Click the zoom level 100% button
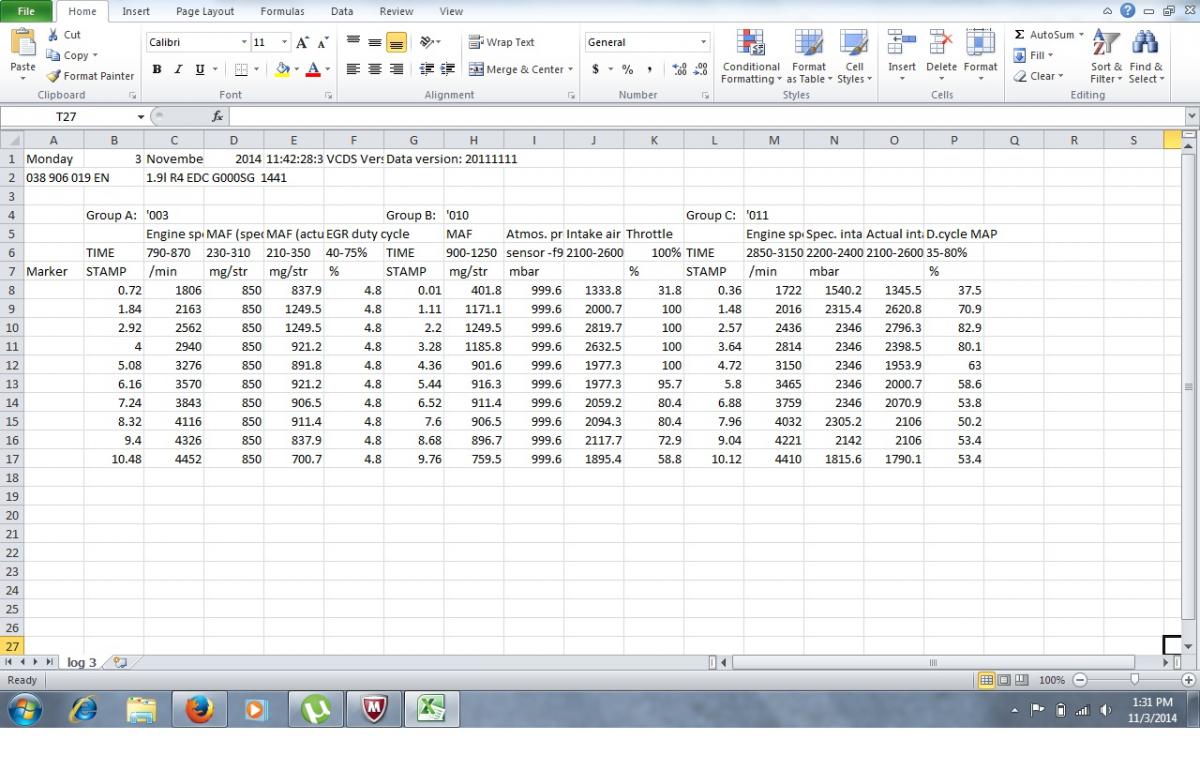Image resolution: width=1200 pixels, height=770 pixels. (x=1051, y=680)
